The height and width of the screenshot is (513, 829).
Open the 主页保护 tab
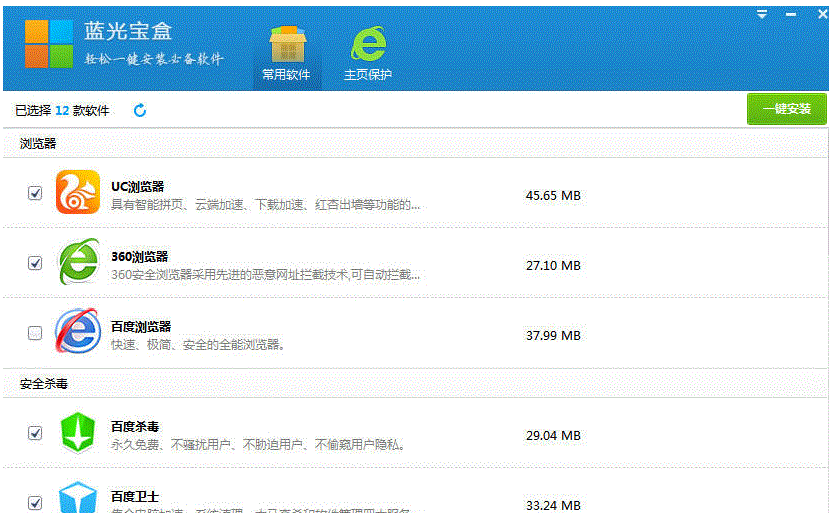tap(367, 54)
